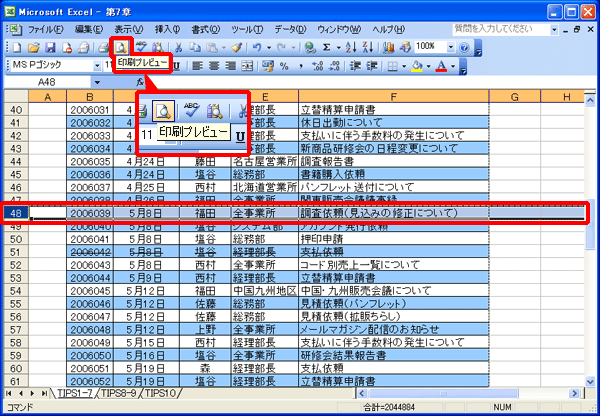The image size is (600, 416).
Task: Click the vertical scrollbar down arrow
Action: point(590,381)
